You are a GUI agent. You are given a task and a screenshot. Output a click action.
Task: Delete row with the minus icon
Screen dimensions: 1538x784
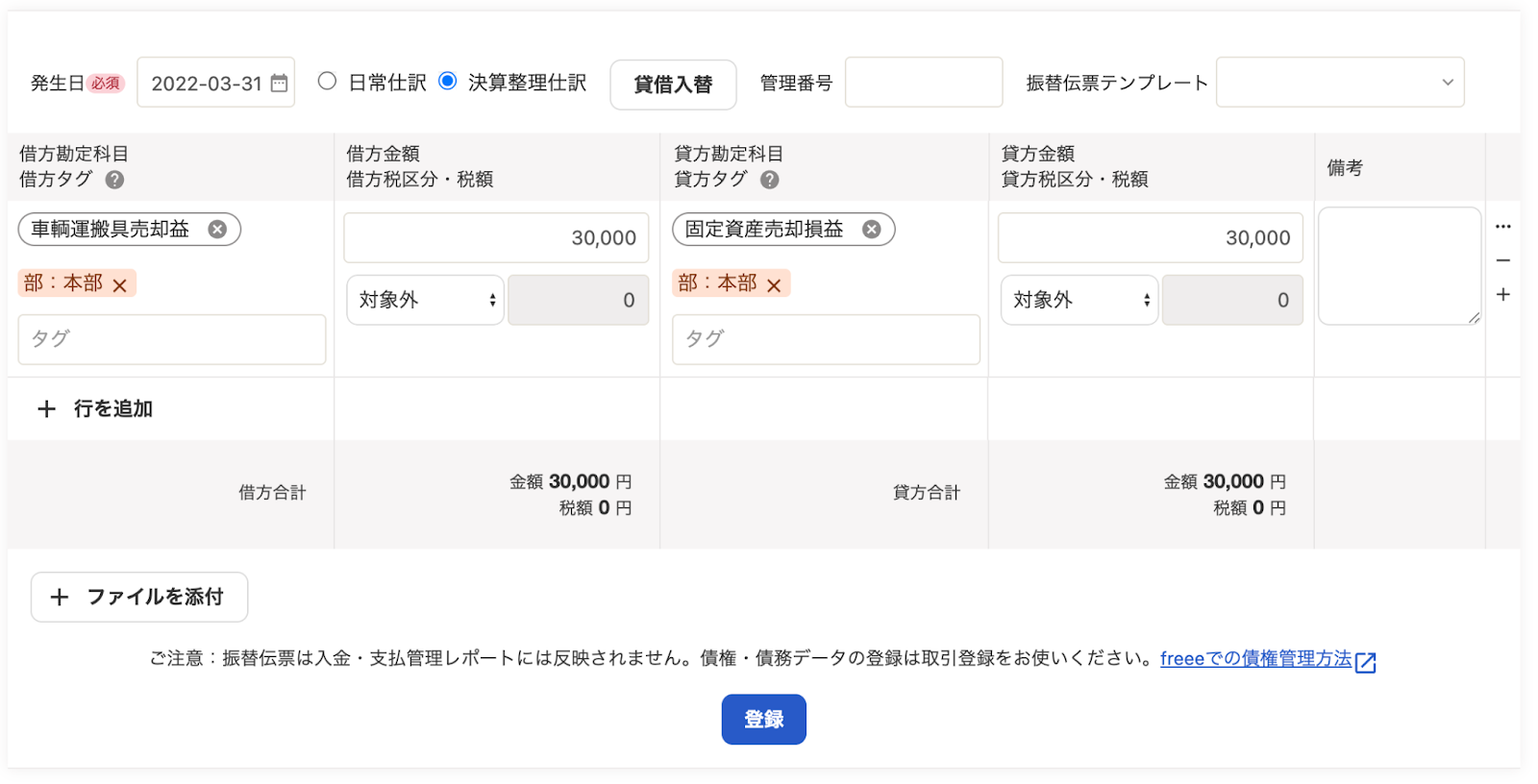click(x=1503, y=260)
